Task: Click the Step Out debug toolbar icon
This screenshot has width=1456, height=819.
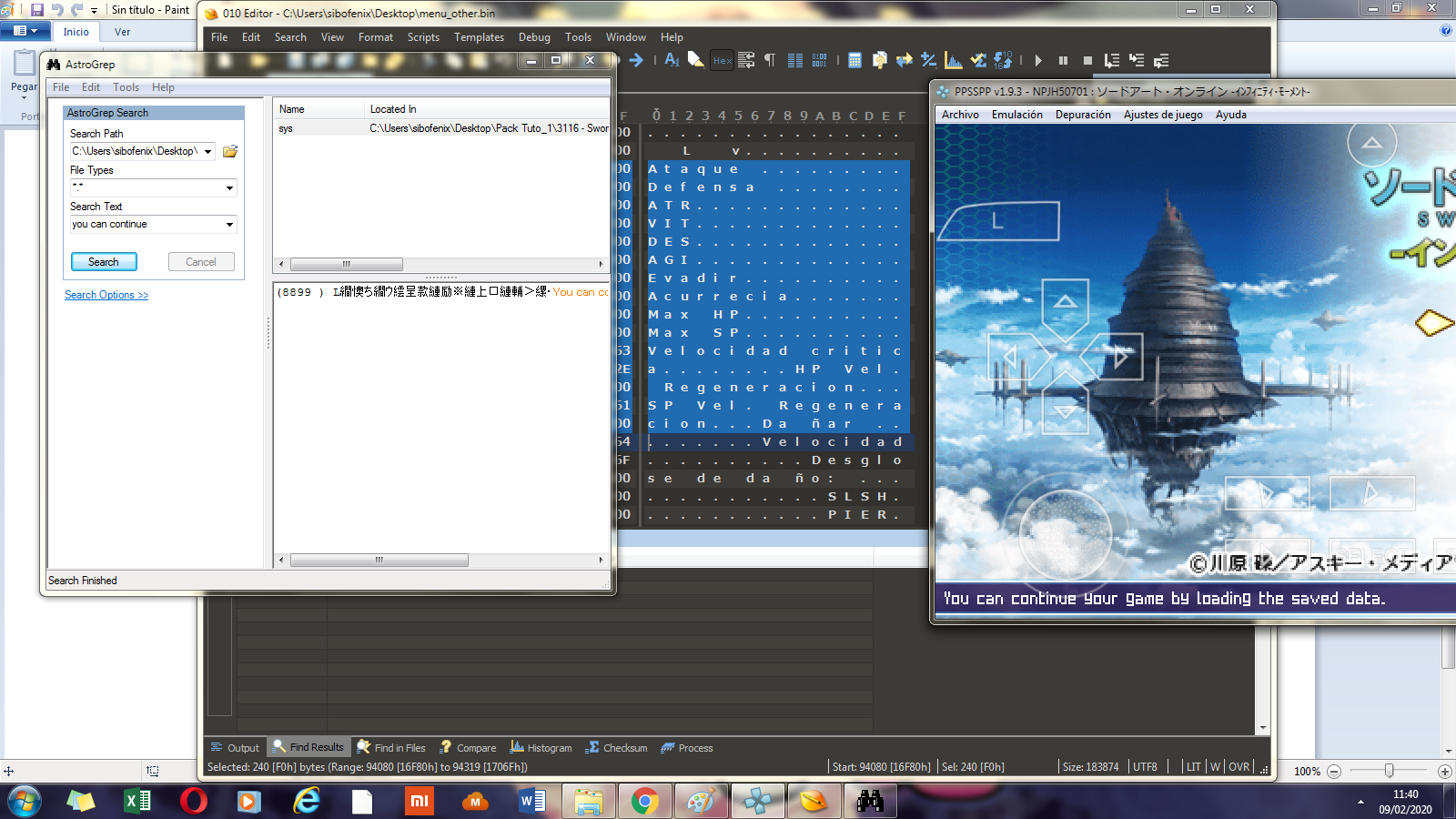Action: 1161,60
